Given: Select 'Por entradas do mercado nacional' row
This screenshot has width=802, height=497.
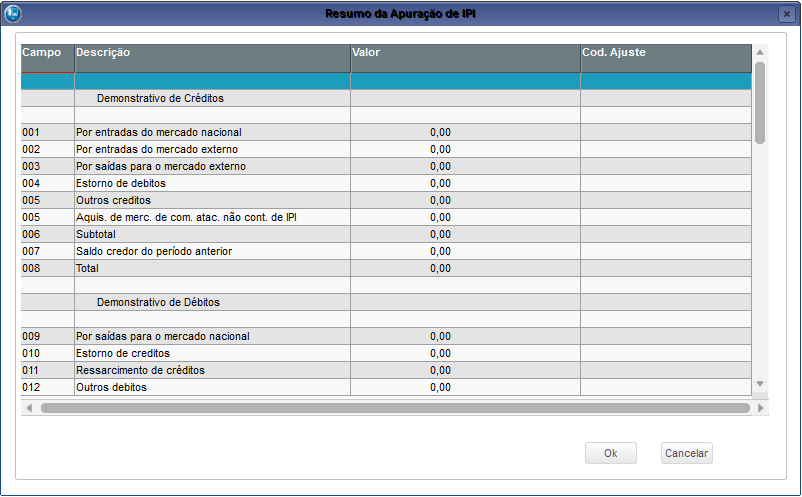Looking at the screenshot, I should pos(386,132).
